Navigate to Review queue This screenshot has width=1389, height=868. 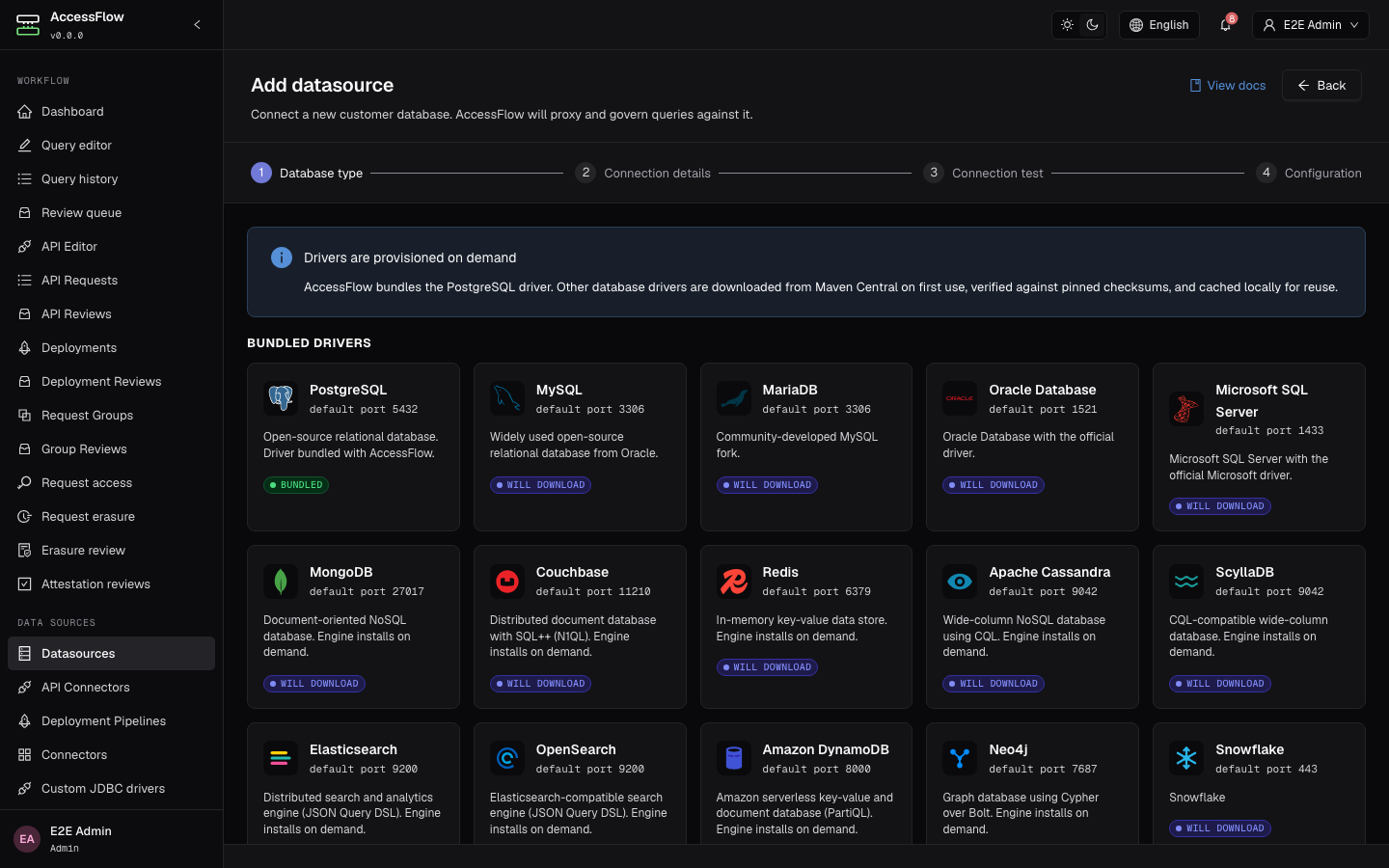tap(111, 213)
